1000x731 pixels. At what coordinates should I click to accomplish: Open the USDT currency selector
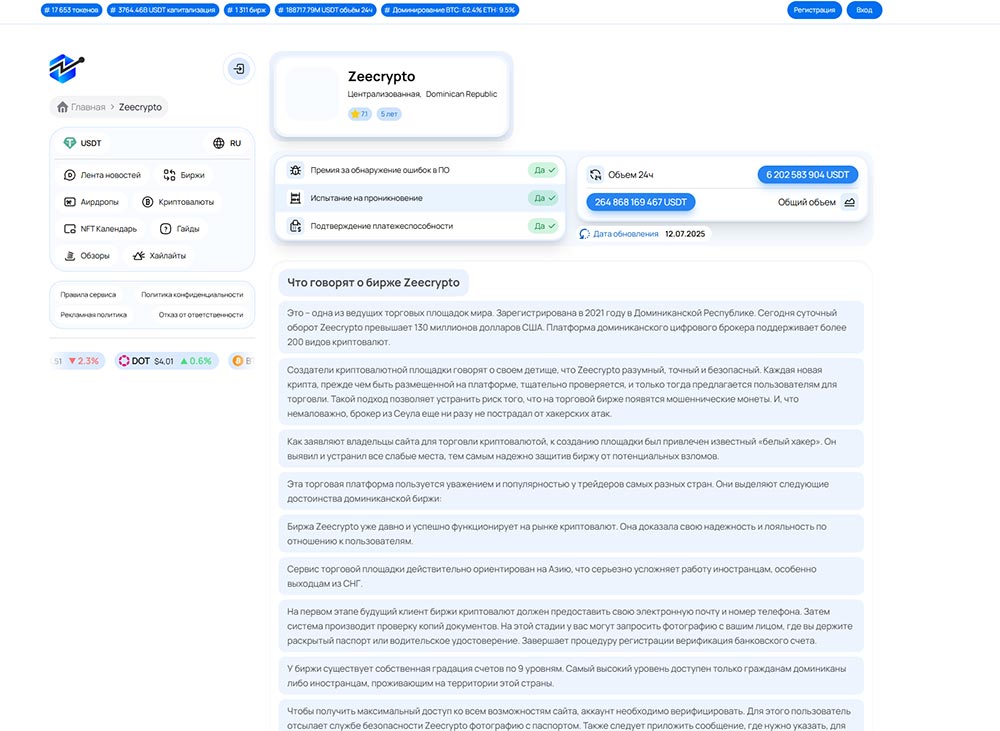[83, 143]
